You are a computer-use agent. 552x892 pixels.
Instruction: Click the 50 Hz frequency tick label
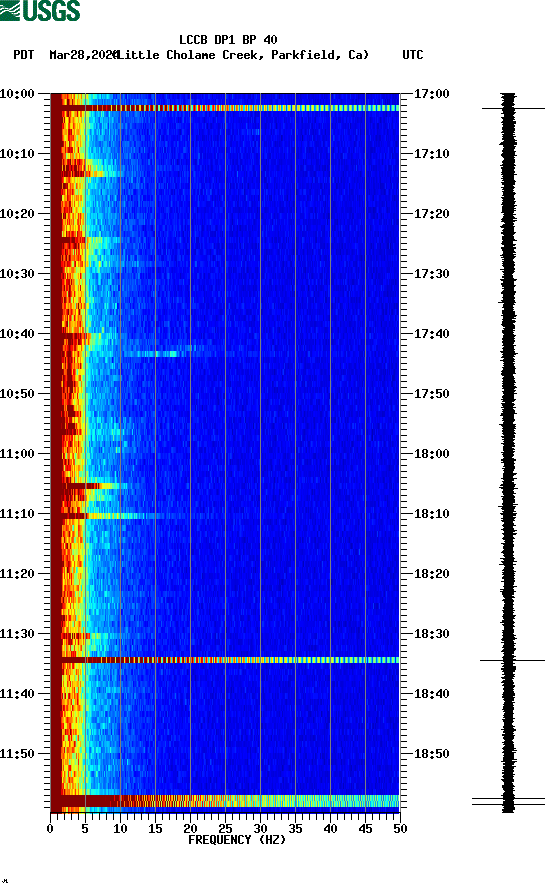click(x=400, y=829)
